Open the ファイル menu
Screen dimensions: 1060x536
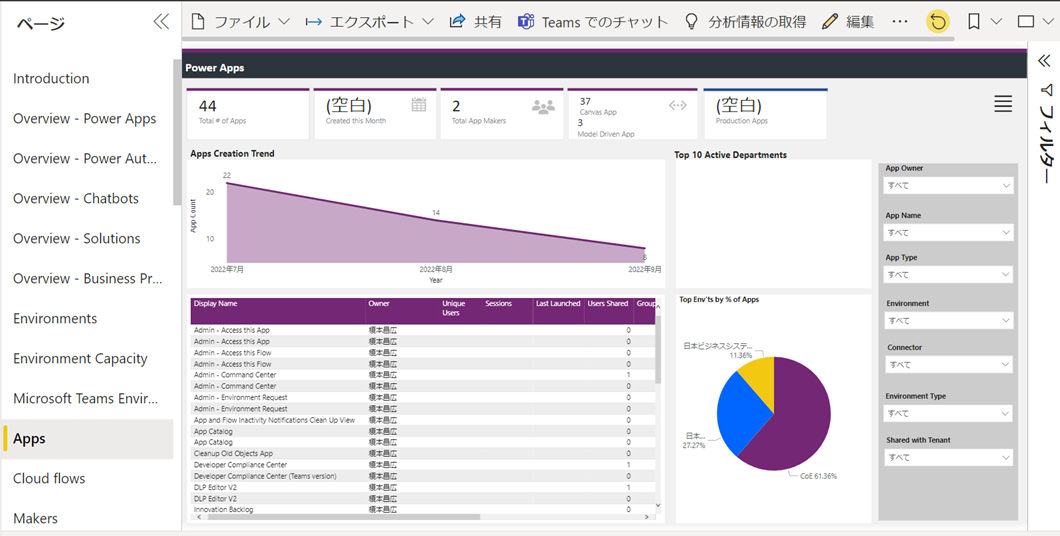pos(240,22)
